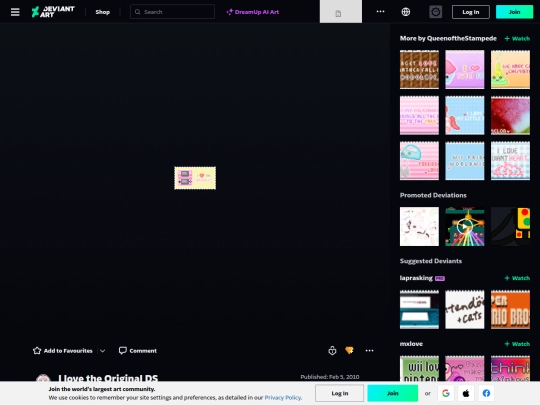540x405 pixels.
Task: Open the QueenoftheStampede profile link
Action: click(461, 39)
